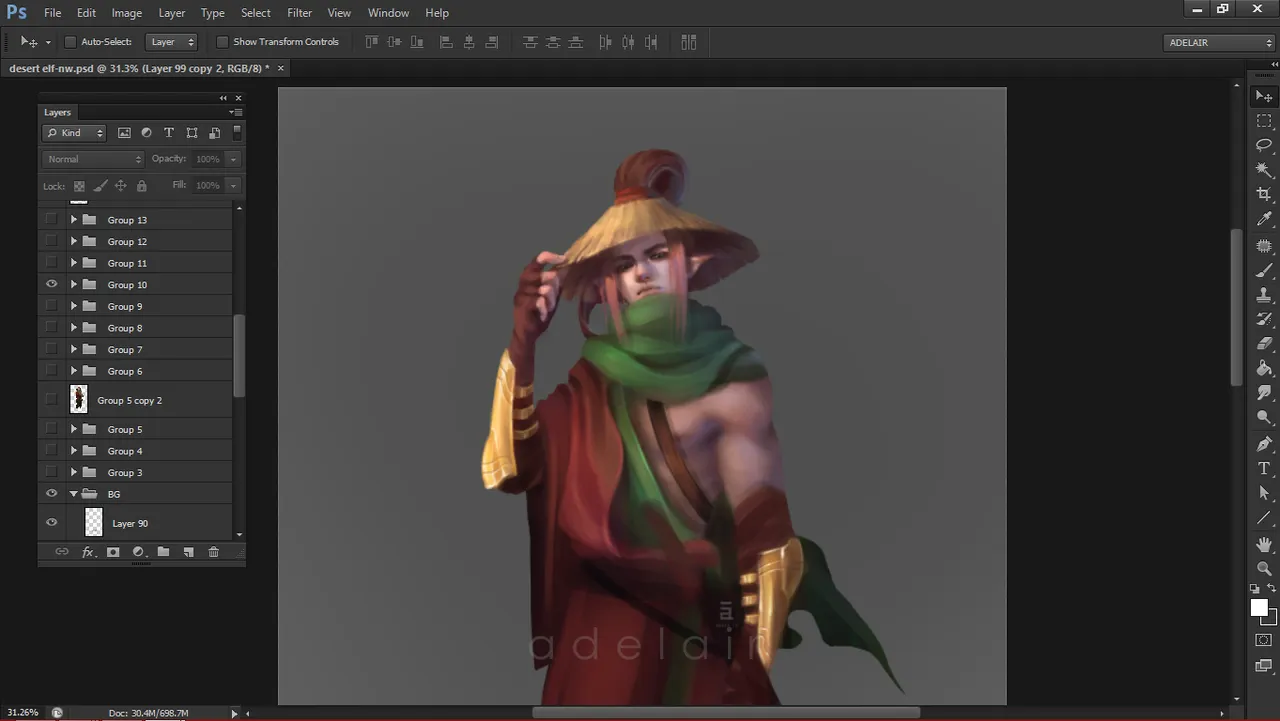The height and width of the screenshot is (721, 1280).
Task: Open the Filter menu
Action: click(299, 13)
